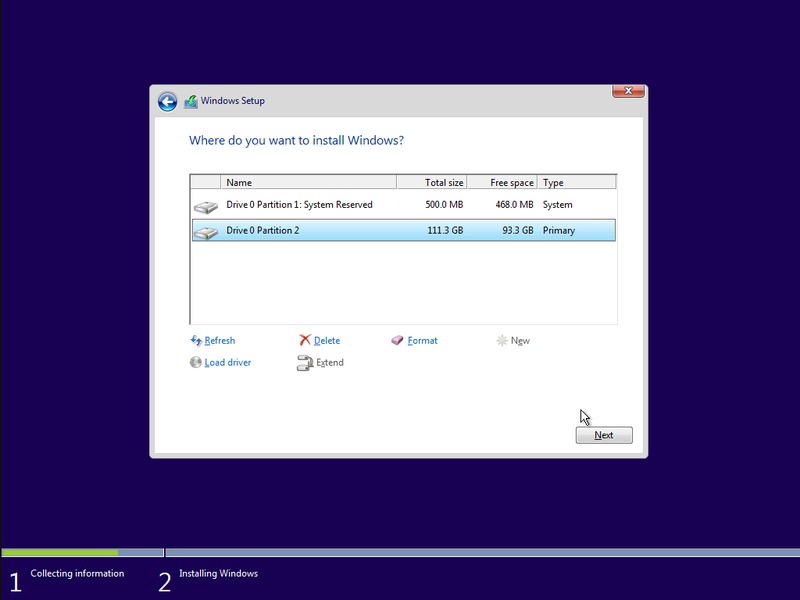Click the Load driver disc icon

196,363
